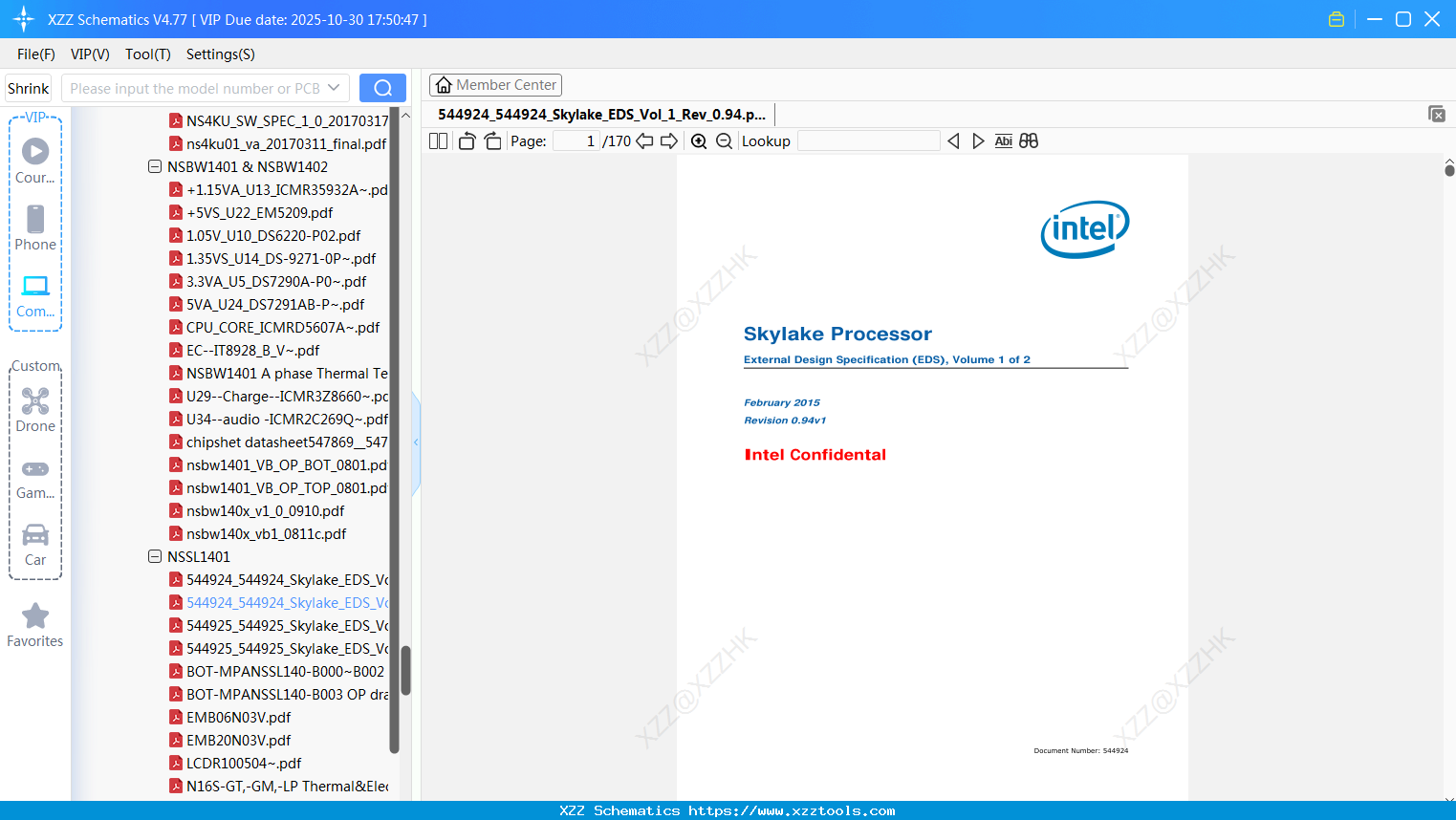1456x820 pixels.
Task: Rotate page clockwise
Action: [492, 140]
